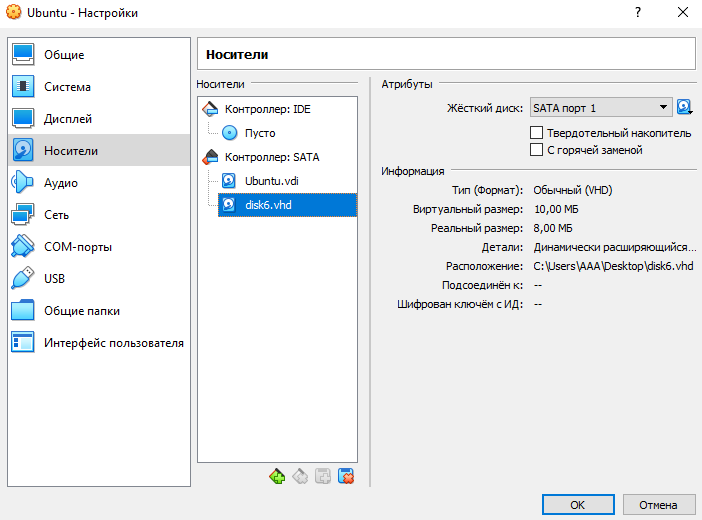Click the USB connector icon
The height and width of the screenshot is (520, 702).
(x=22, y=278)
